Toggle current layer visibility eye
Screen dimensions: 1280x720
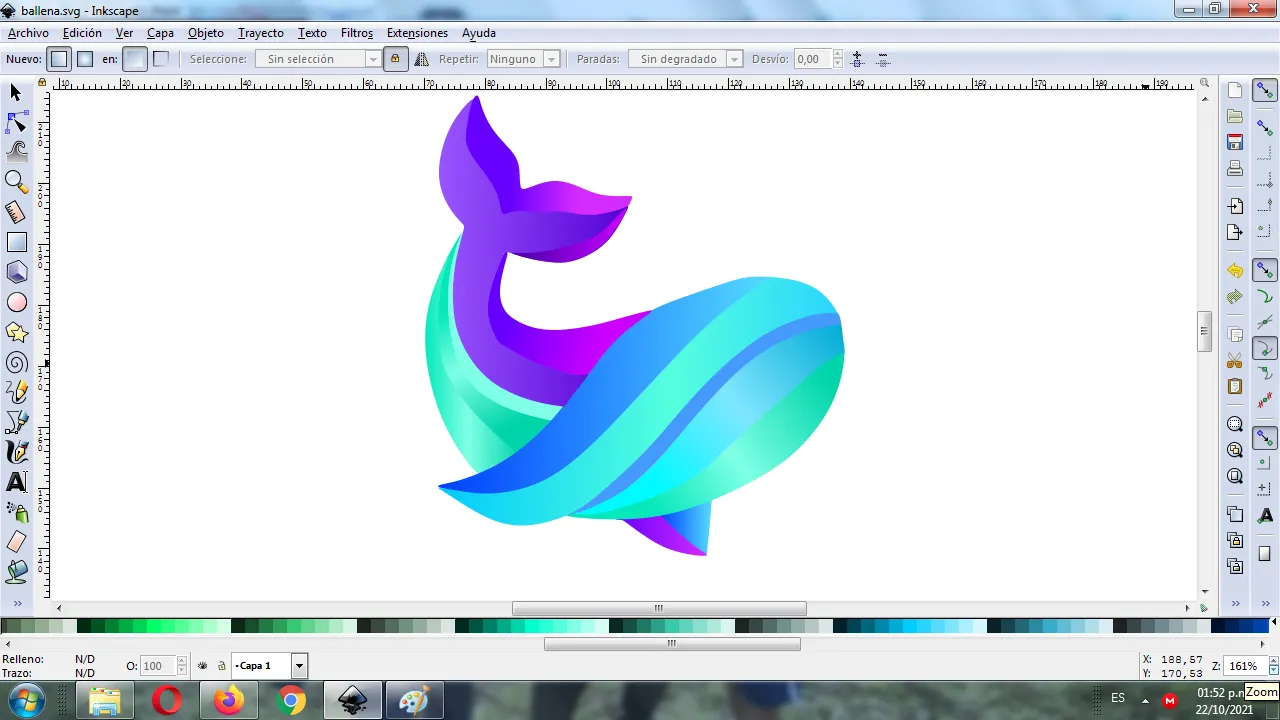203,666
